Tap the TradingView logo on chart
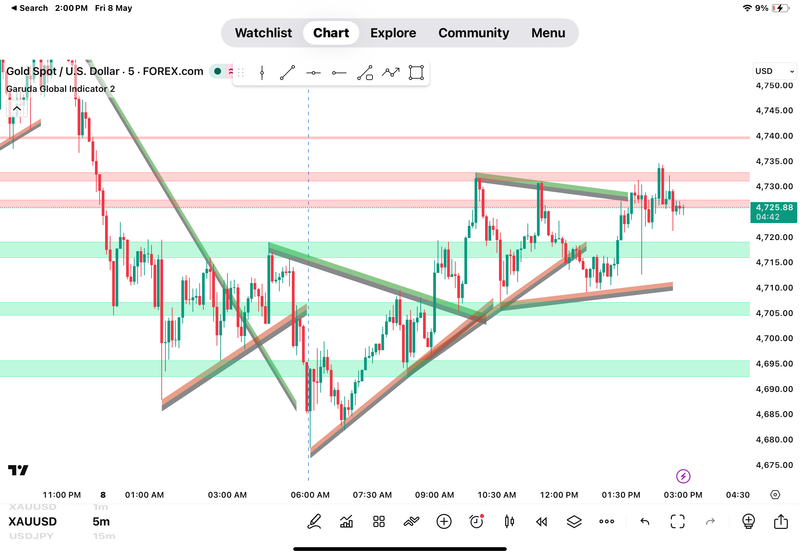This screenshot has height=556, width=800. pos(18,470)
